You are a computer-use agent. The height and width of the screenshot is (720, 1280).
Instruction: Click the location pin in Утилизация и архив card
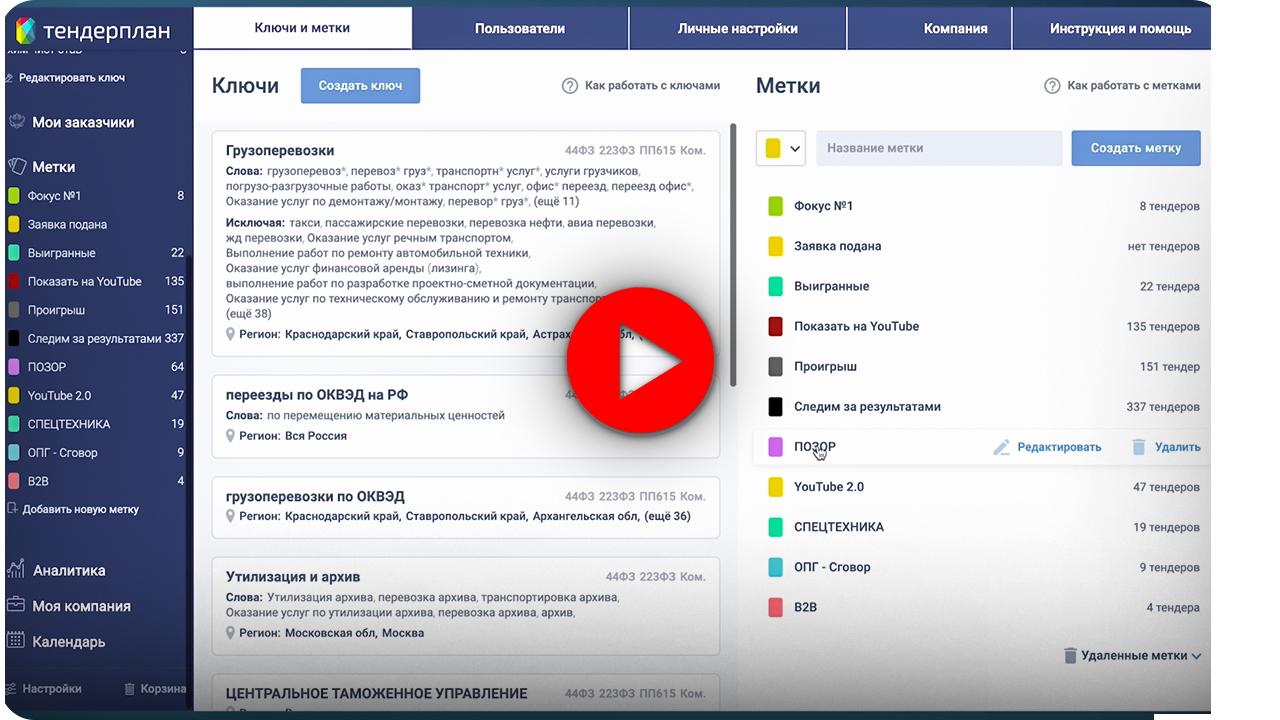point(230,633)
